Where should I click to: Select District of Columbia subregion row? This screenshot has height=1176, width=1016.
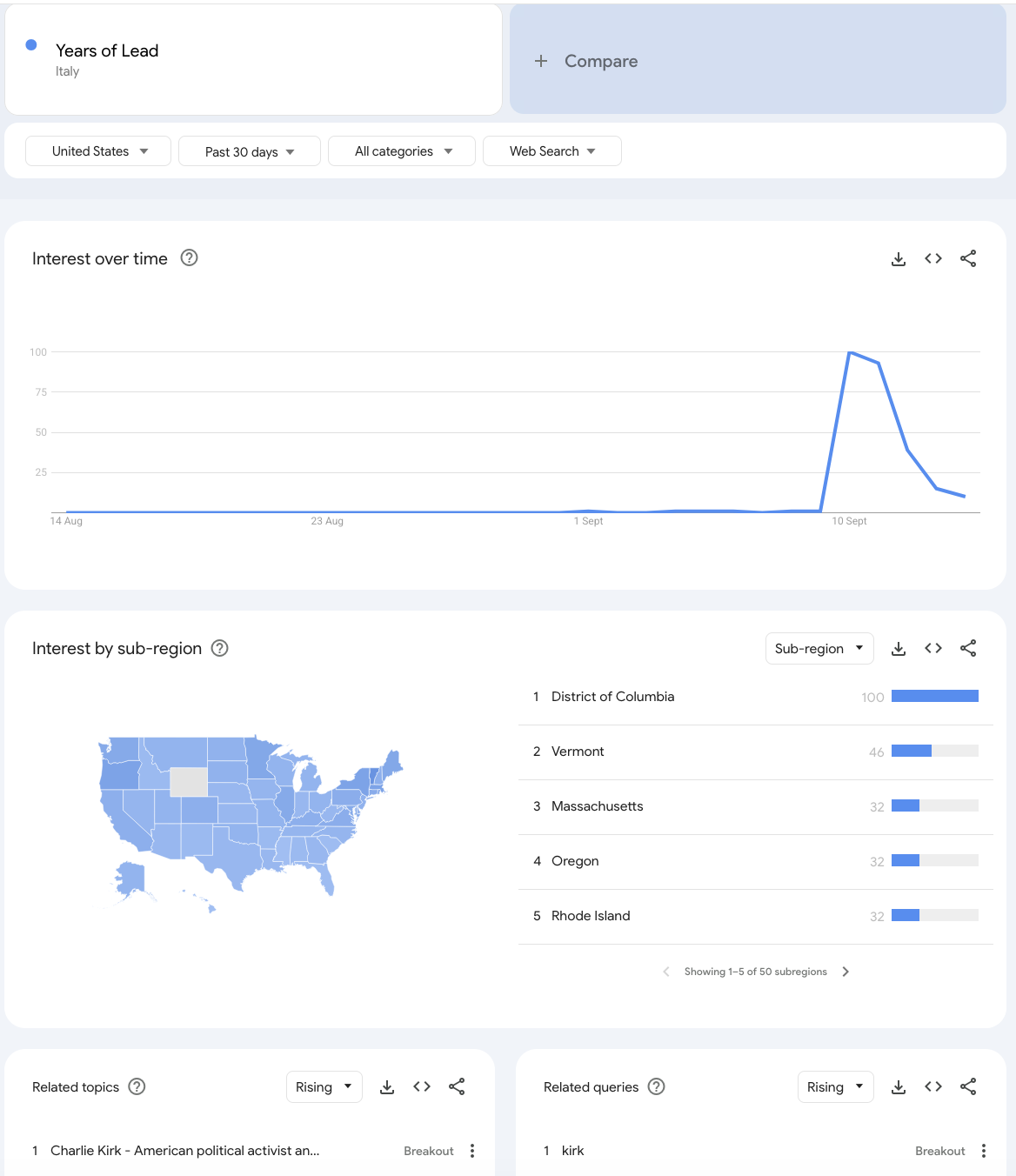[756, 697]
